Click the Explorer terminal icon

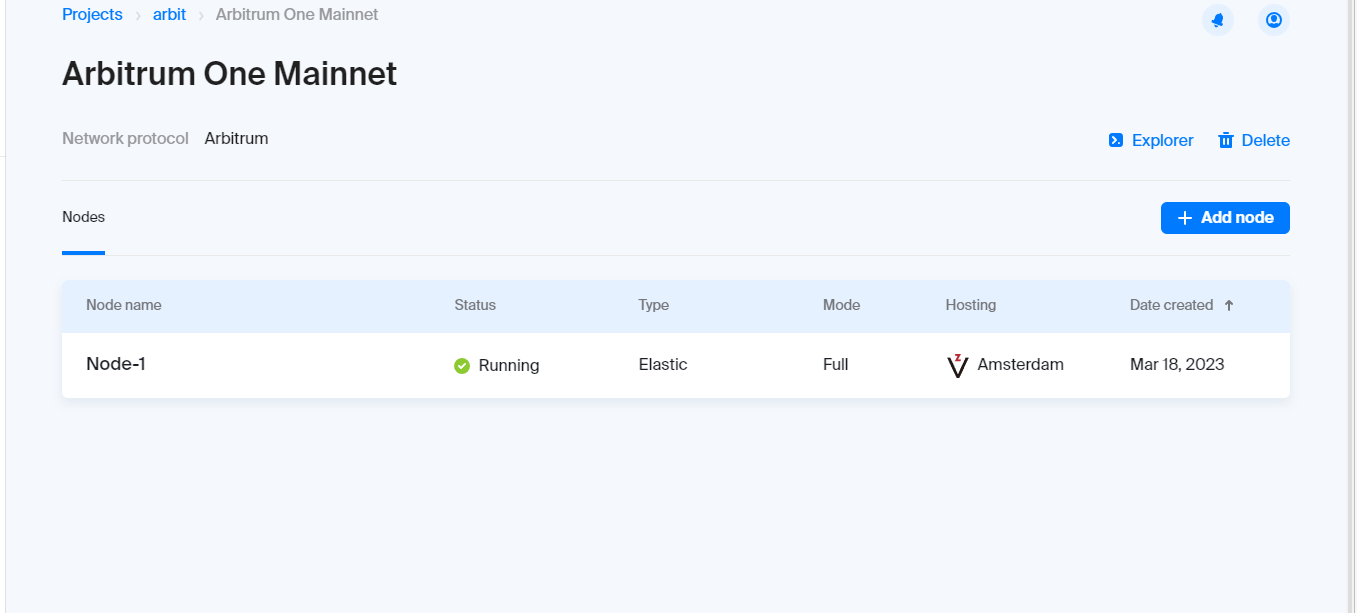point(1116,140)
